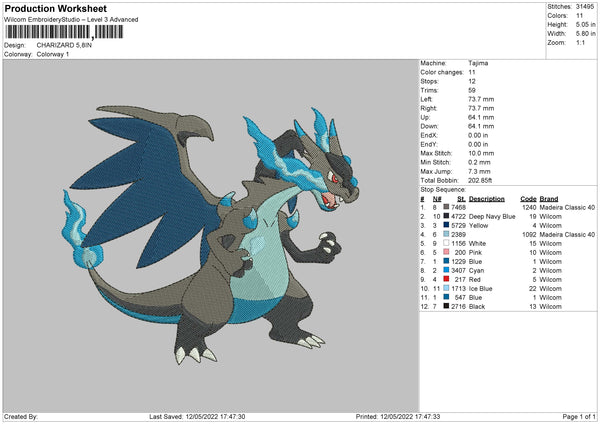Click the St. column header
600x424 pixels.
(x=461, y=199)
